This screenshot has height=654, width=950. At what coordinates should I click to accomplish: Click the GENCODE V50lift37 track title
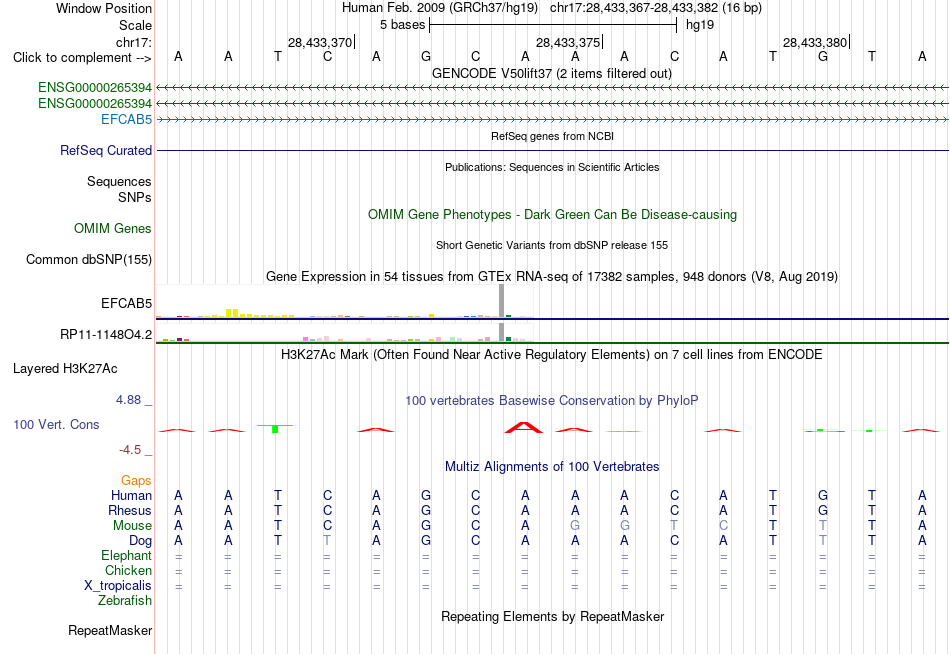[551, 73]
